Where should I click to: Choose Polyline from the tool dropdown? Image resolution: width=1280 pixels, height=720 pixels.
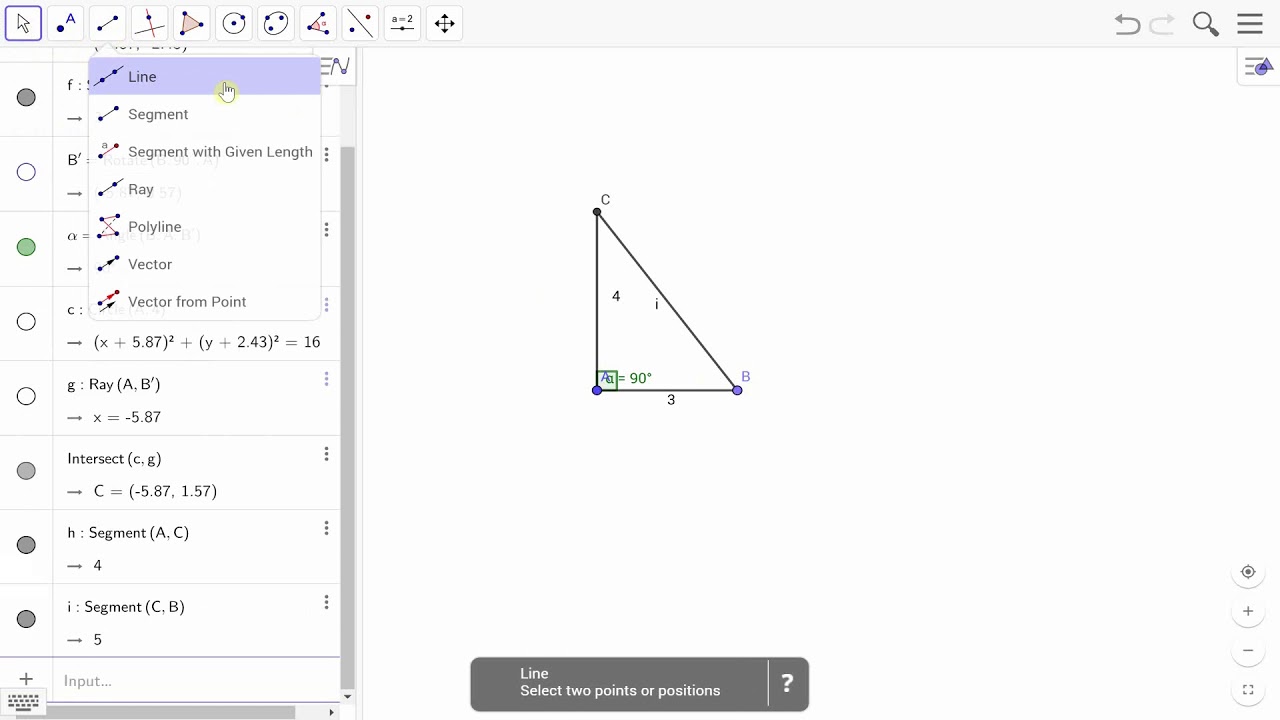[205, 226]
